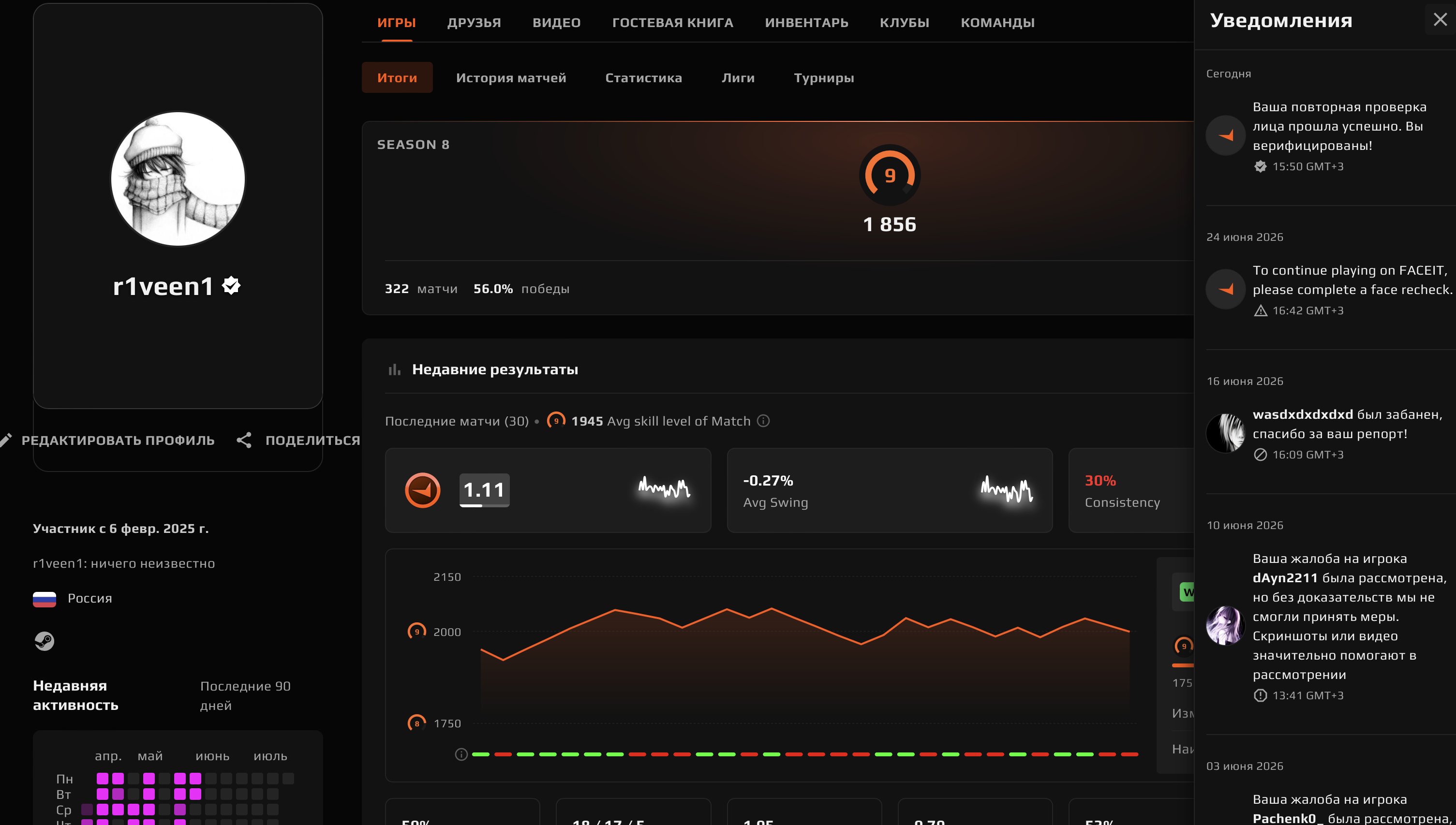The image size is (1456, 825).
Task: Click the level 9 icon next to 1945
Action: (555, 421)
